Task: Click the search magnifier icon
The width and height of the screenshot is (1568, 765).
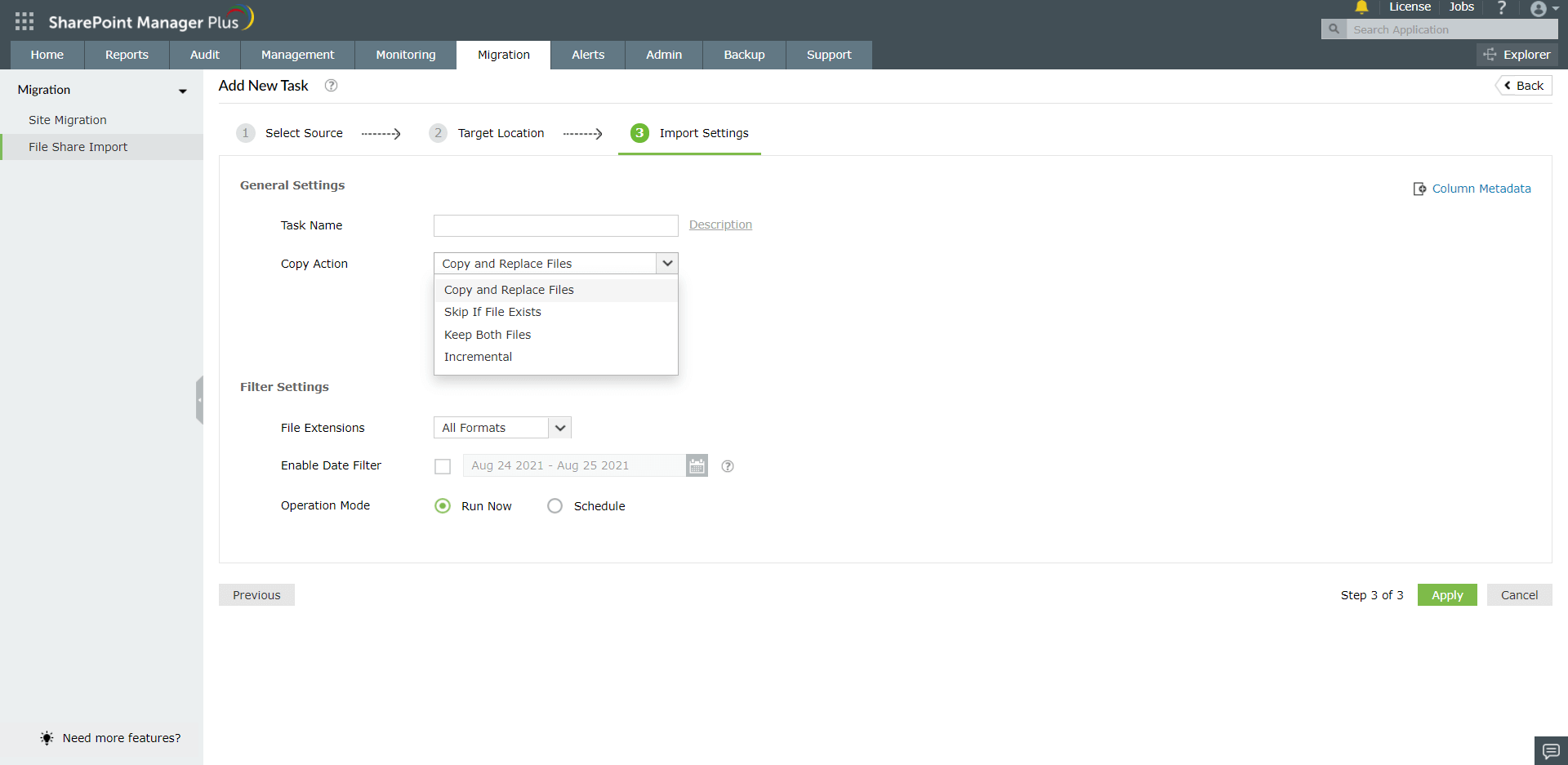Action: [x=1334, y=29]
